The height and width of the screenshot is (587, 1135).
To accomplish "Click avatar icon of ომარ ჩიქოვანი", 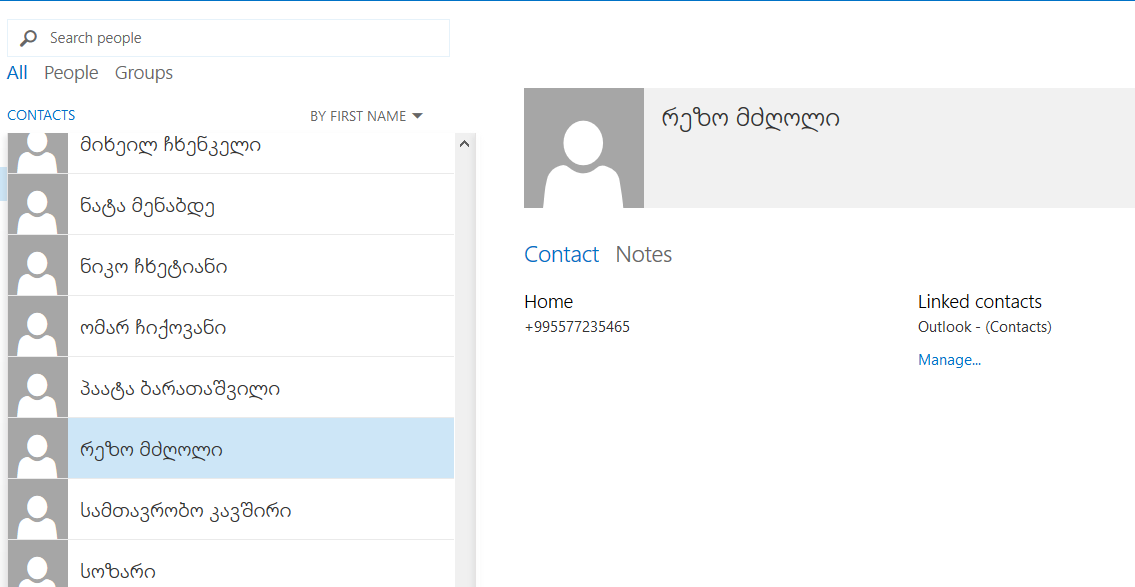I will tap(38, 327).
